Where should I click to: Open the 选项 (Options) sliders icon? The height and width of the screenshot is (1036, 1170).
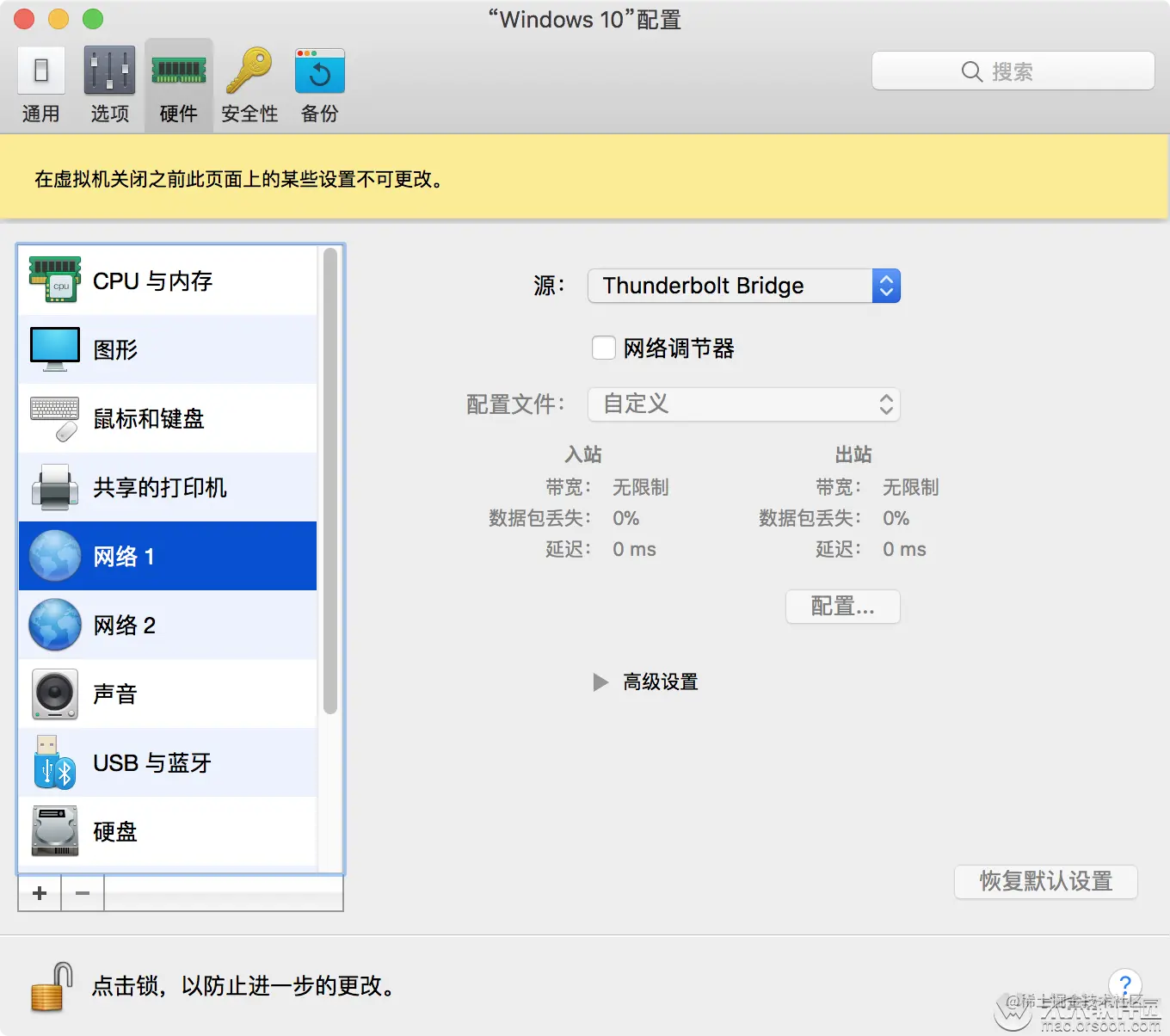pyautogui.click(x=109, y=71)
